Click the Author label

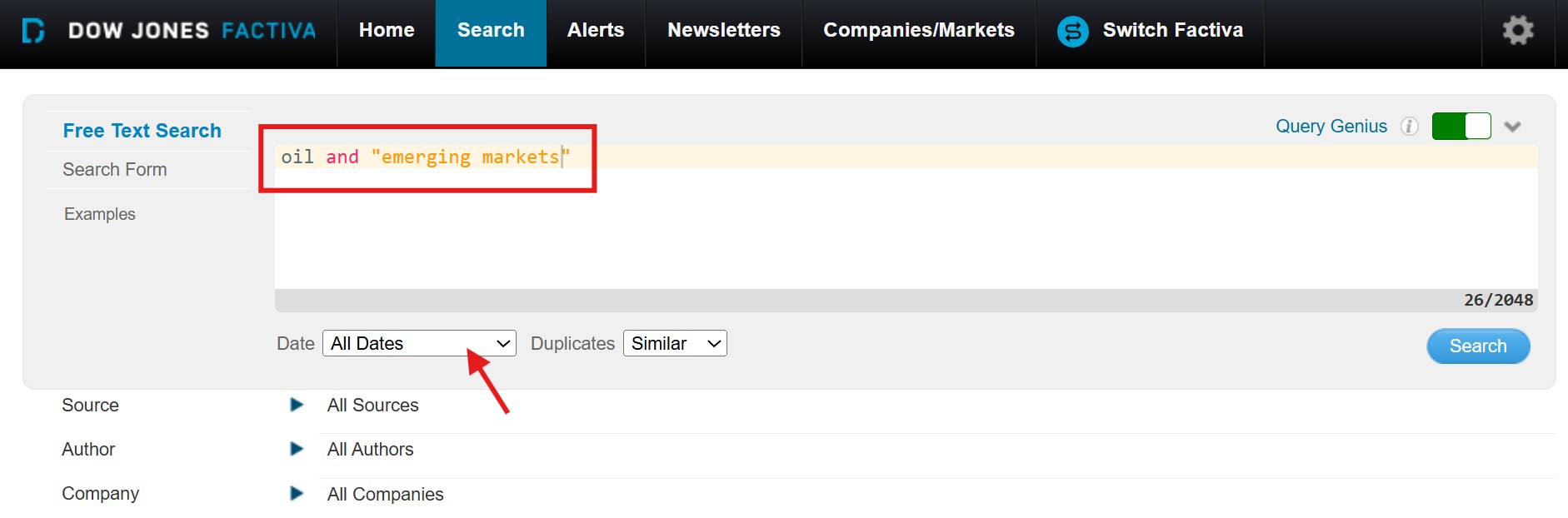[x=88, y=449]
